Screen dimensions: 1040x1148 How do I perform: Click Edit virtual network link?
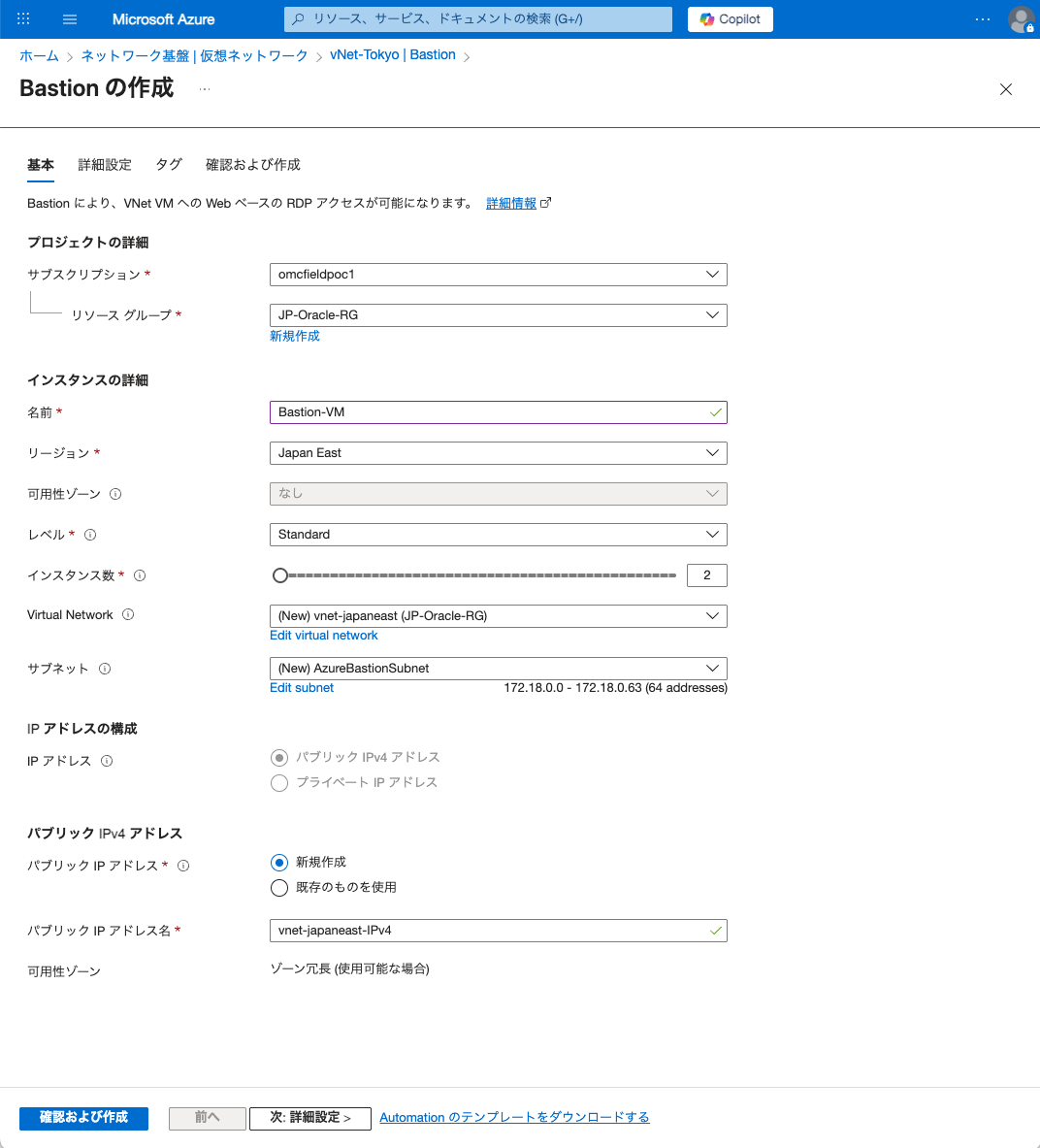coord(323,636)
